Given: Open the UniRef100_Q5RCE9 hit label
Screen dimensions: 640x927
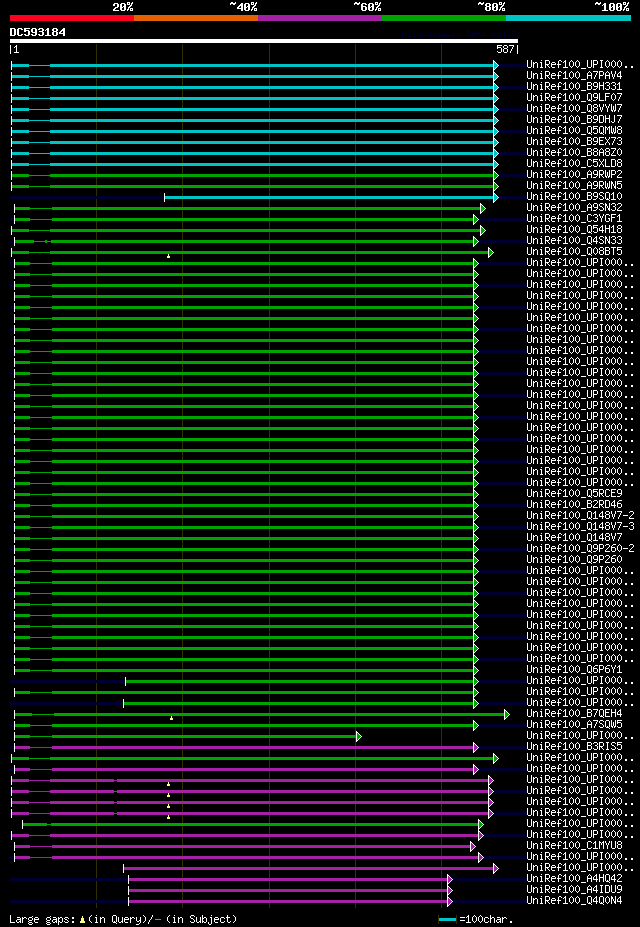Looking at the screenshot, I should coord(574,494).
